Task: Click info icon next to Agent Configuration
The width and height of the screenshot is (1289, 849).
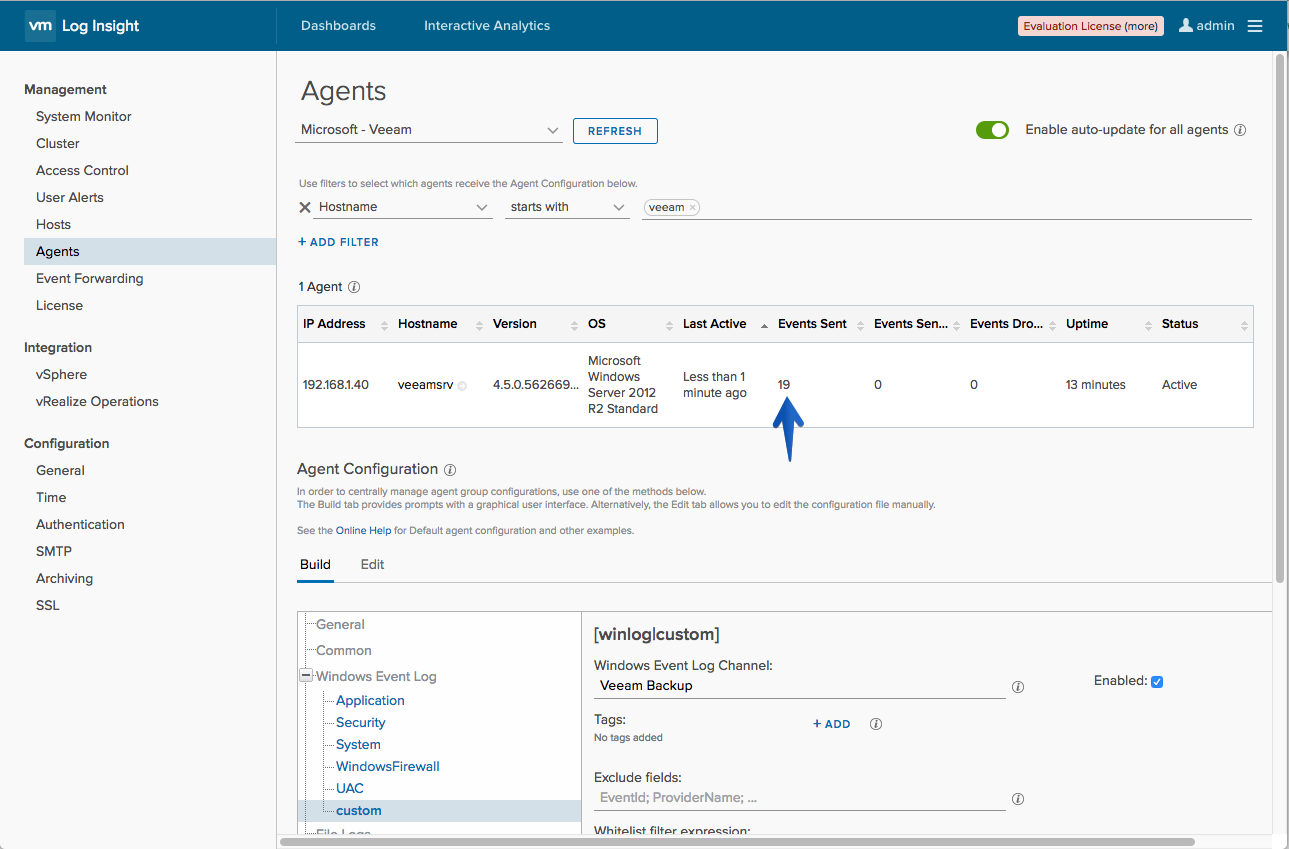Action: [450, 469]
